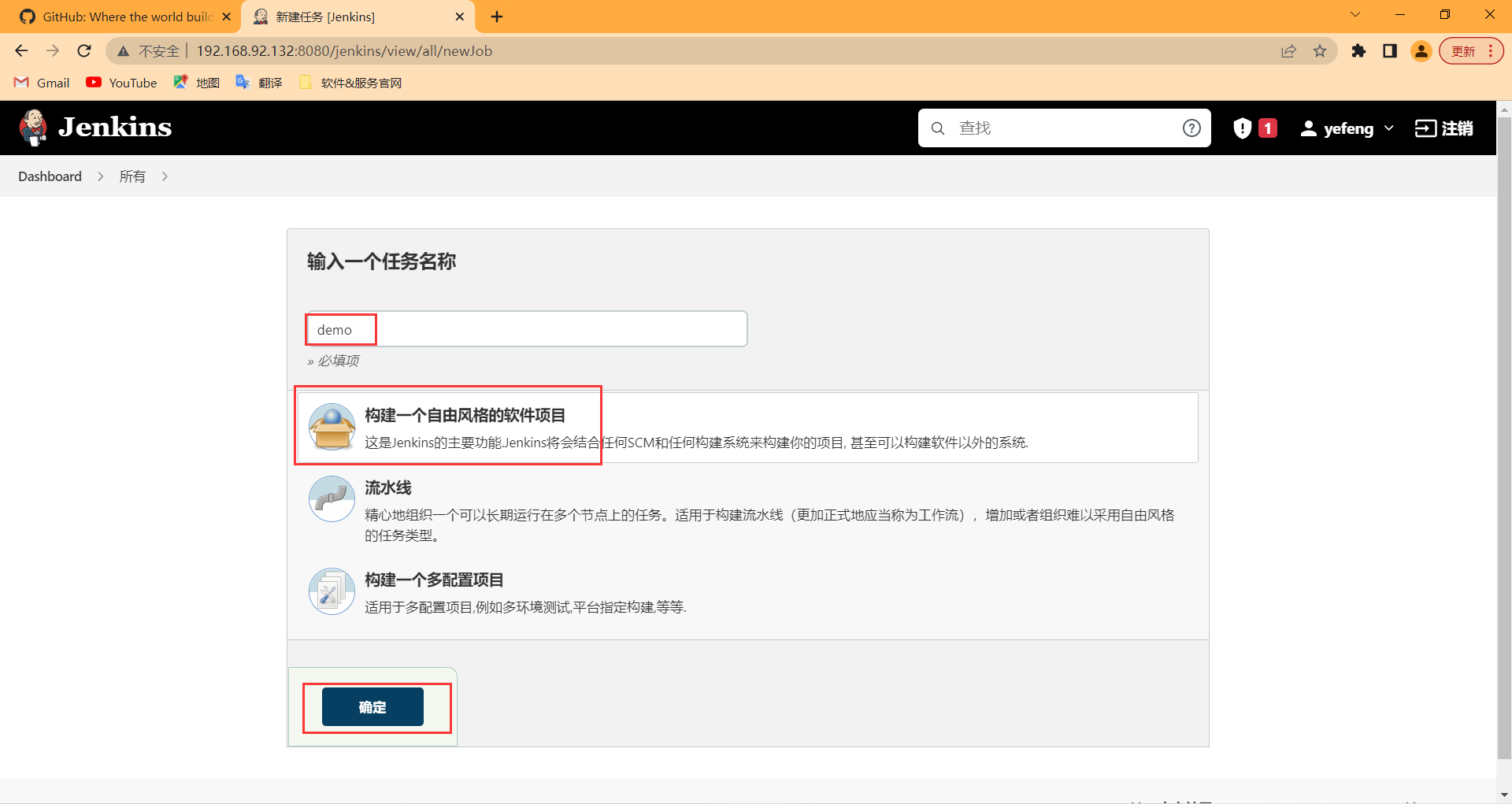Click the browser forward arrow
Screen dimensions: 1512x804
tap(53, 50)
